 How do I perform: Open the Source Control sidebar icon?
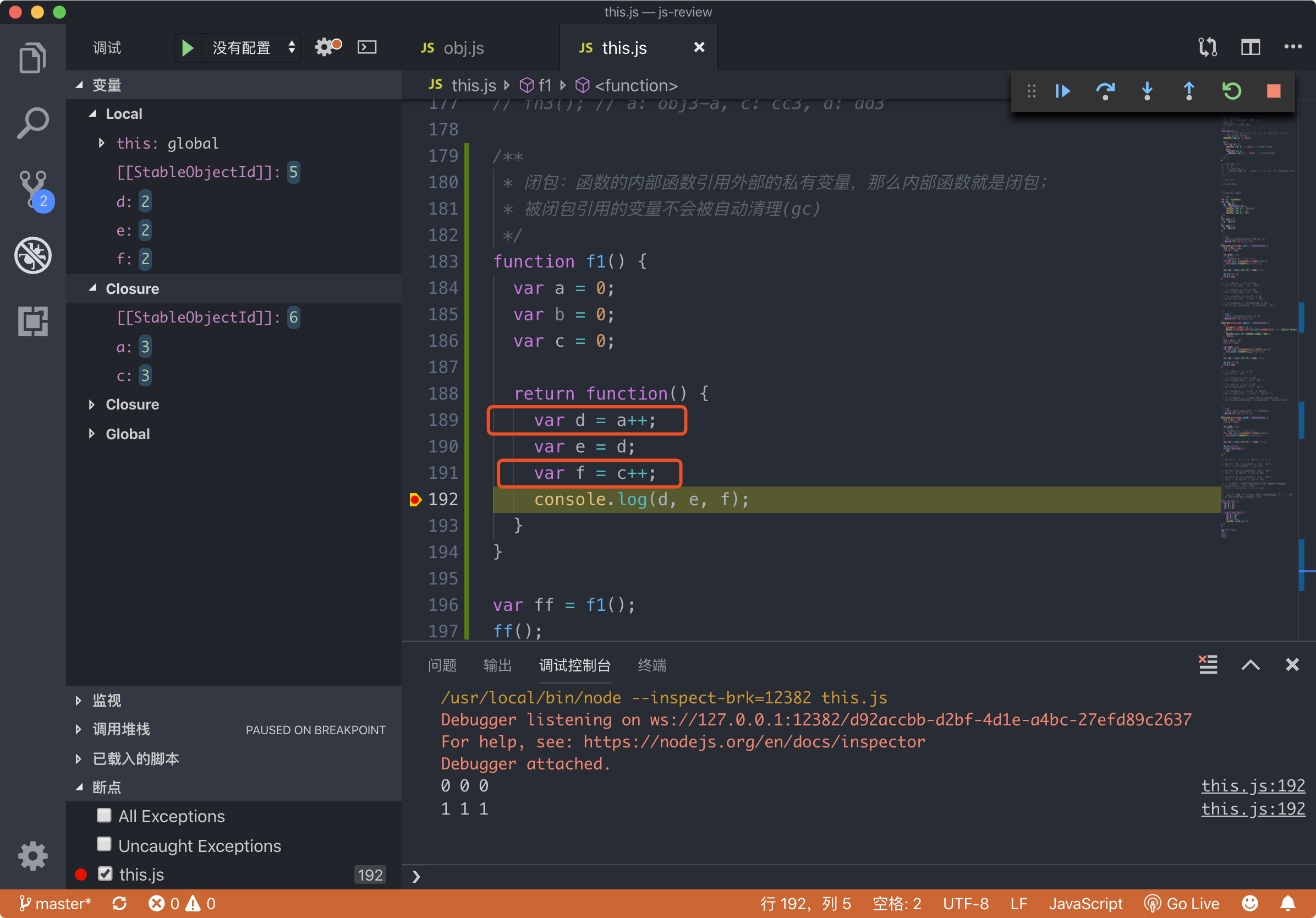point(32,189)
